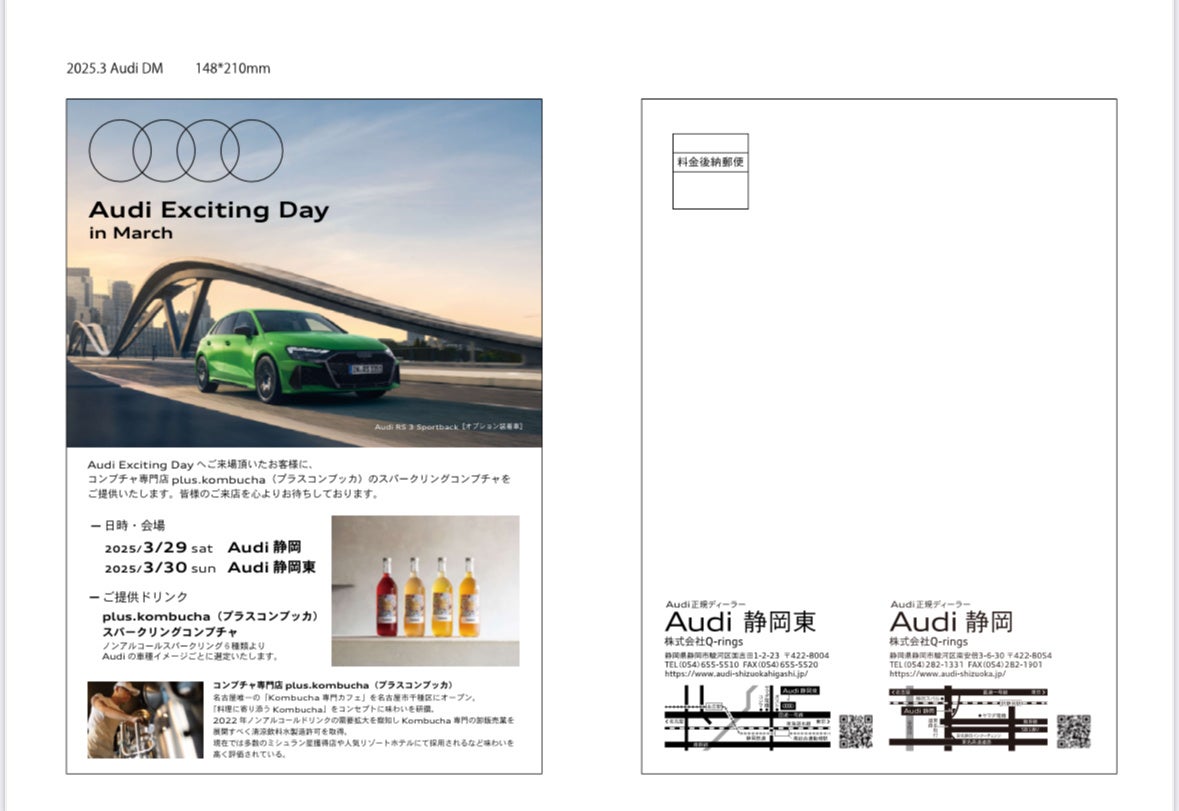
Task: Click the Audi 静岡東 QR code
Action: click(857, 731)
